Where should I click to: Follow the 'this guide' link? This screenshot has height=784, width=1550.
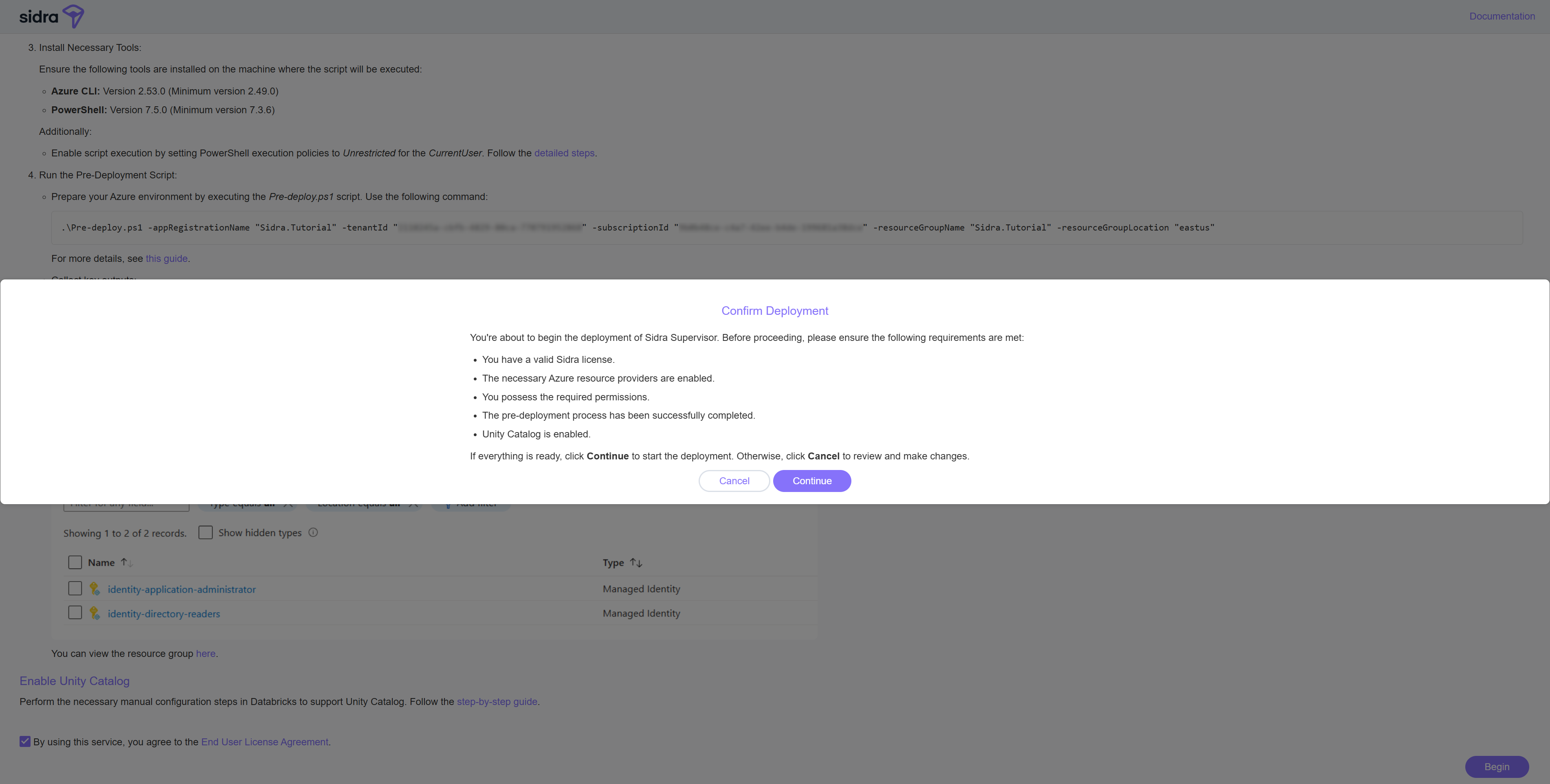(x=167, y=258)
